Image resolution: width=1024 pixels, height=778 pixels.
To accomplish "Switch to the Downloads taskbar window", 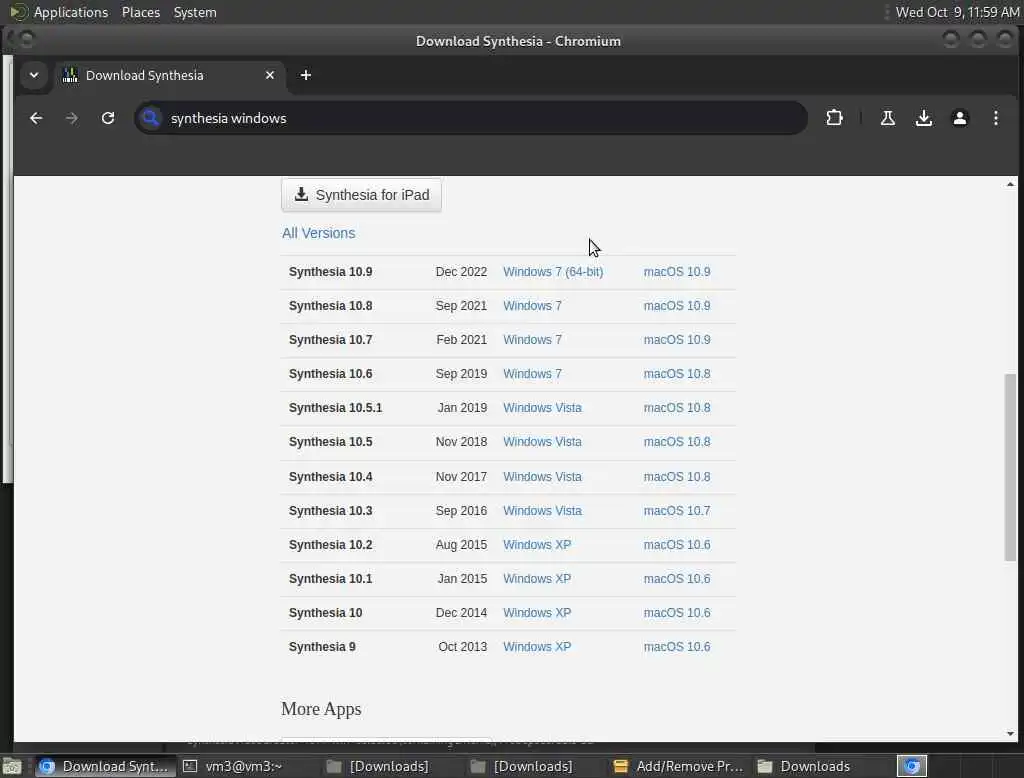I will point(805,766).
